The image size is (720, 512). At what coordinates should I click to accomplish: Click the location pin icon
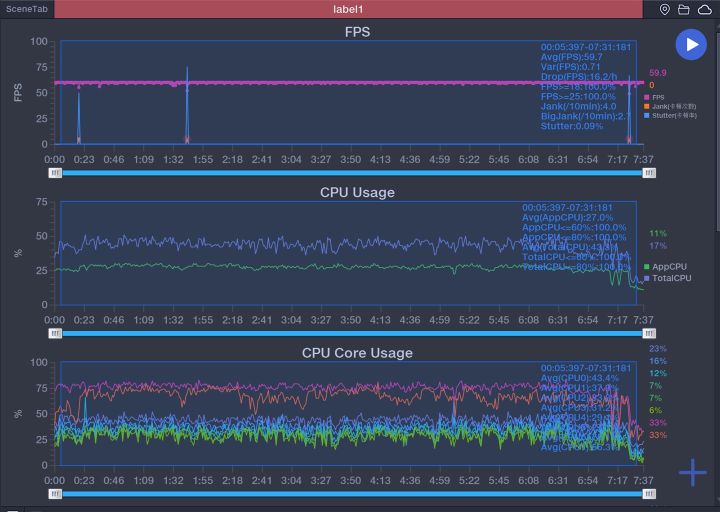point(665,9)
